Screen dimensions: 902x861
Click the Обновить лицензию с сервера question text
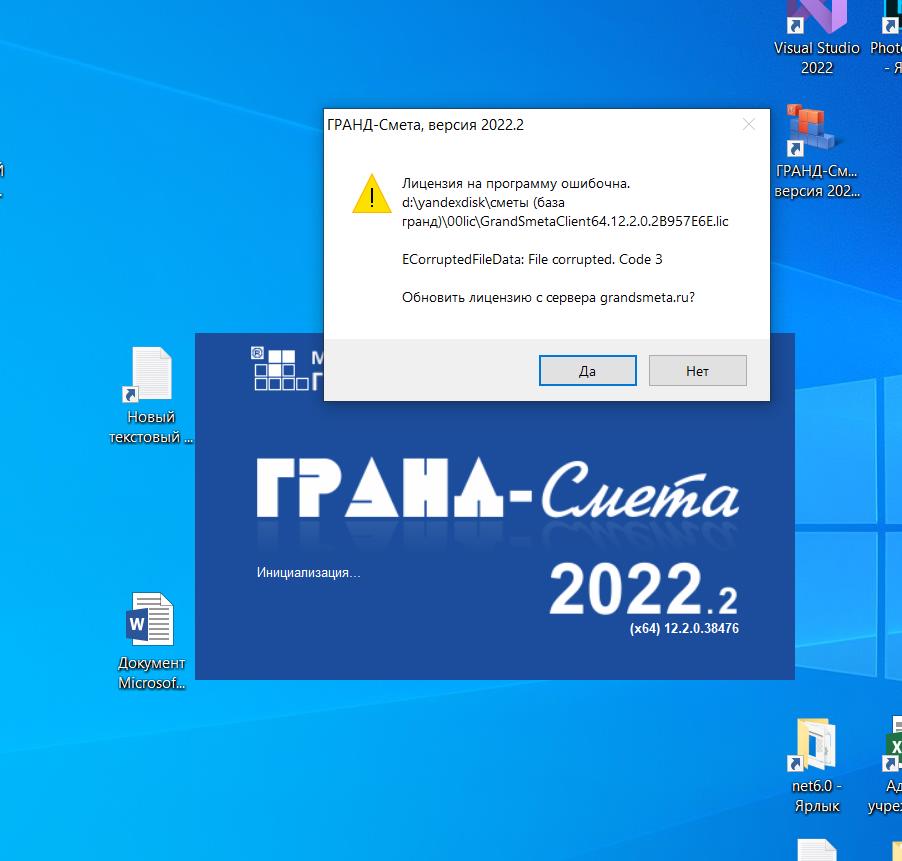[x=548, y=297]
